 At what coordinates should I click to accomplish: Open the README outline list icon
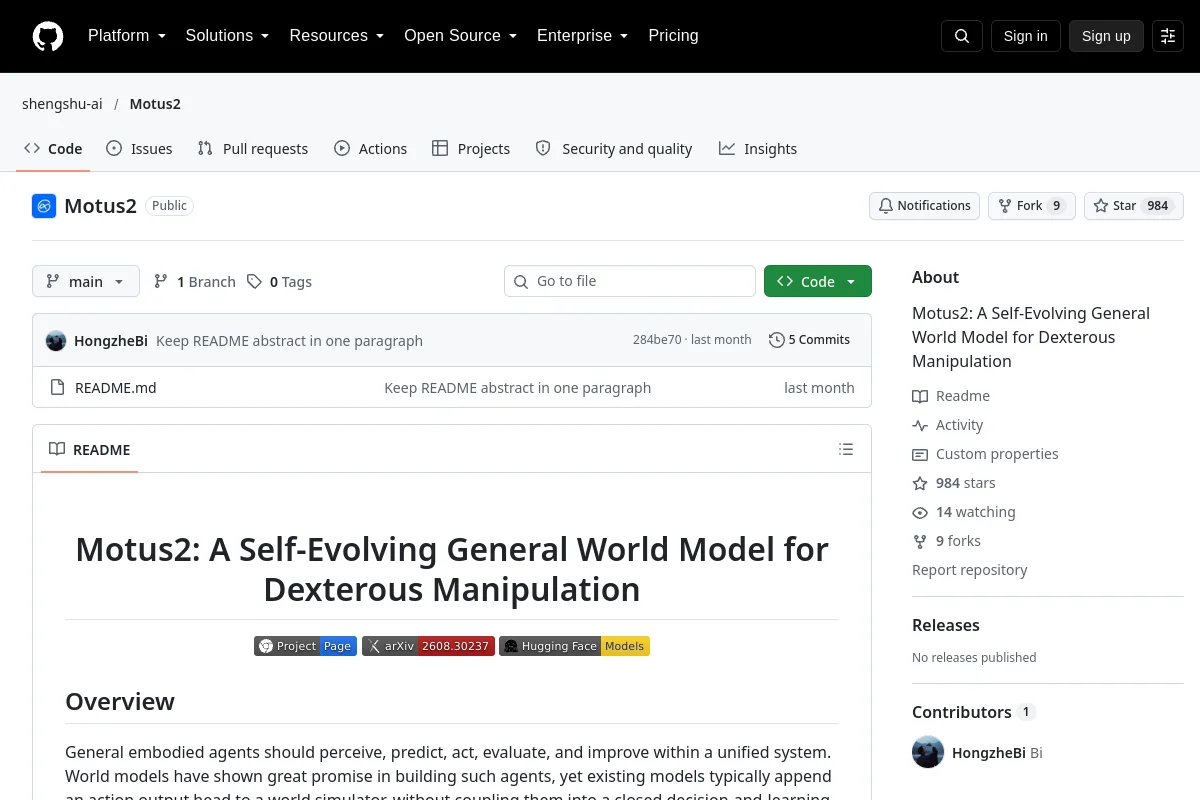pyautogui.click(x=846, y=449)
